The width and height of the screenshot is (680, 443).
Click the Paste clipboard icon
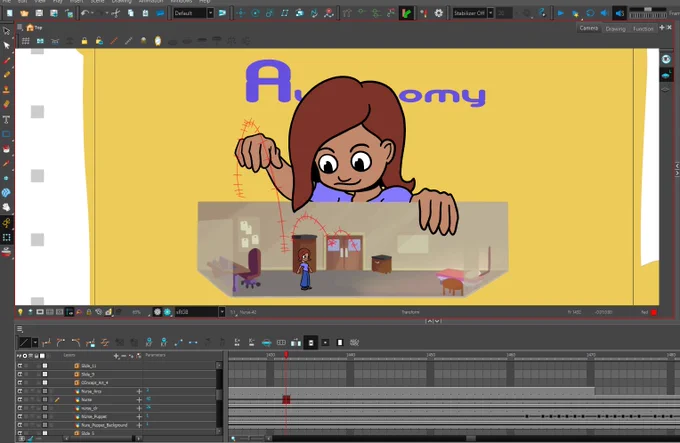[x=145, y=13]
